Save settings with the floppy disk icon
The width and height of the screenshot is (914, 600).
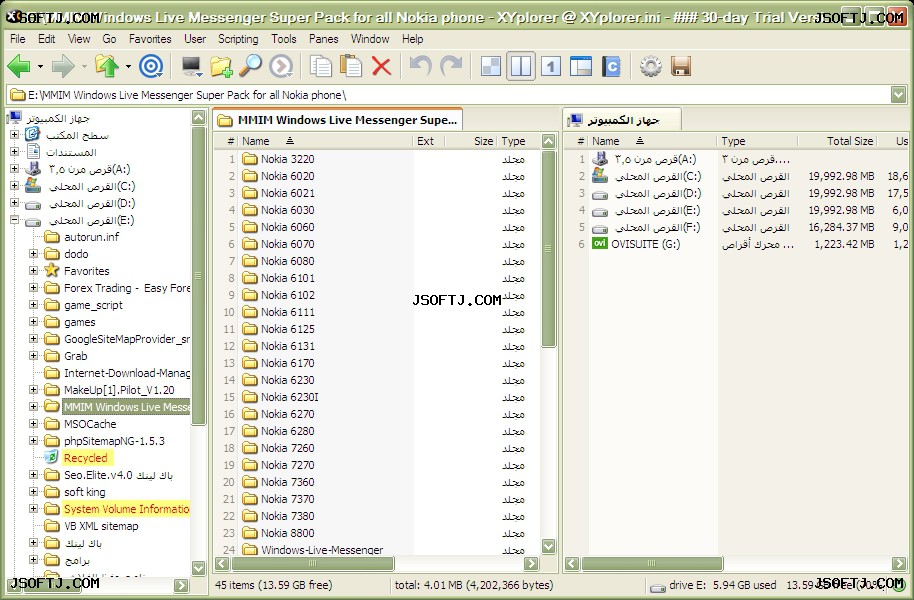681,66
